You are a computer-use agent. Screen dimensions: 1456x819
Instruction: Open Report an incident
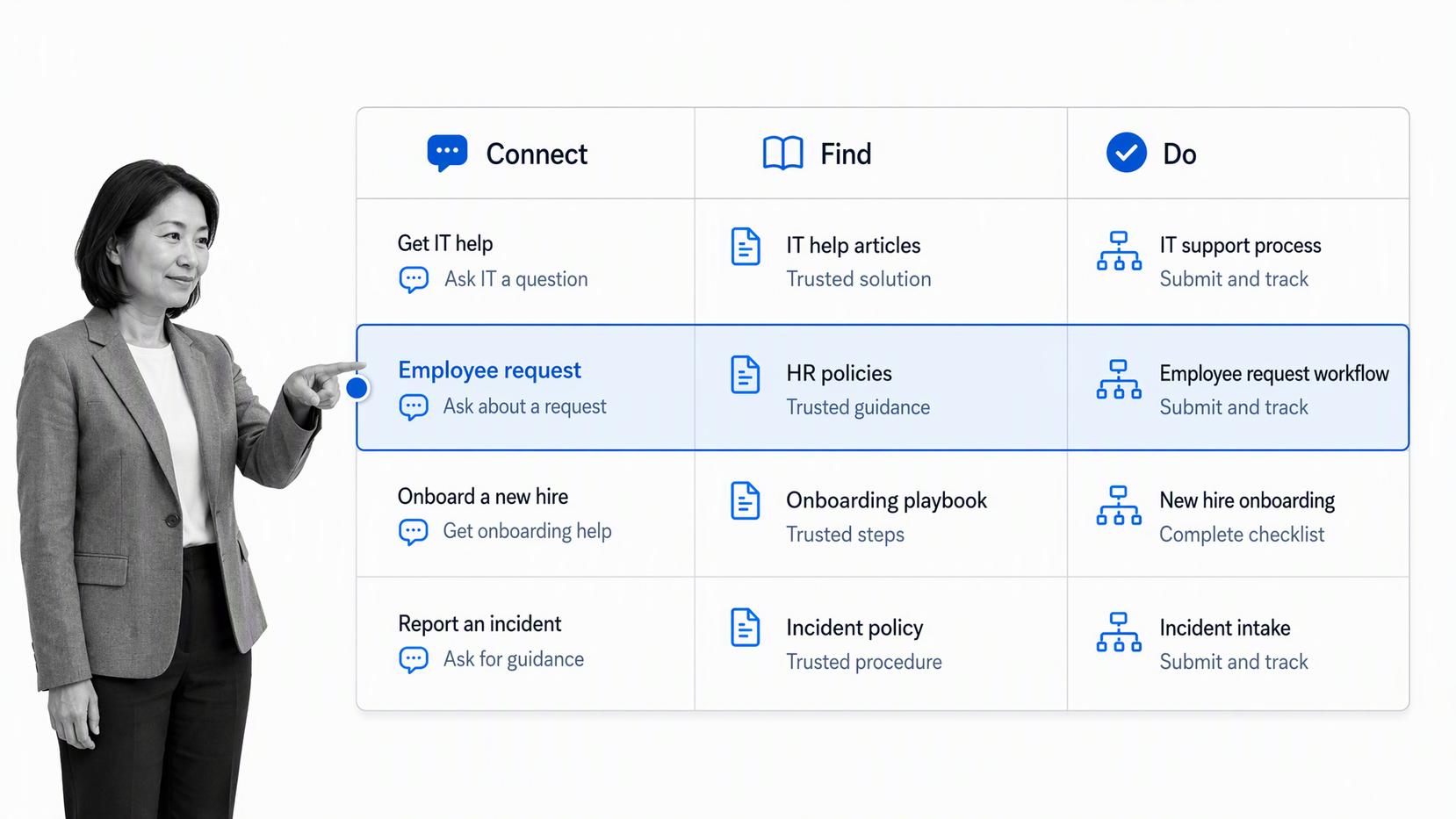point(479,624)
